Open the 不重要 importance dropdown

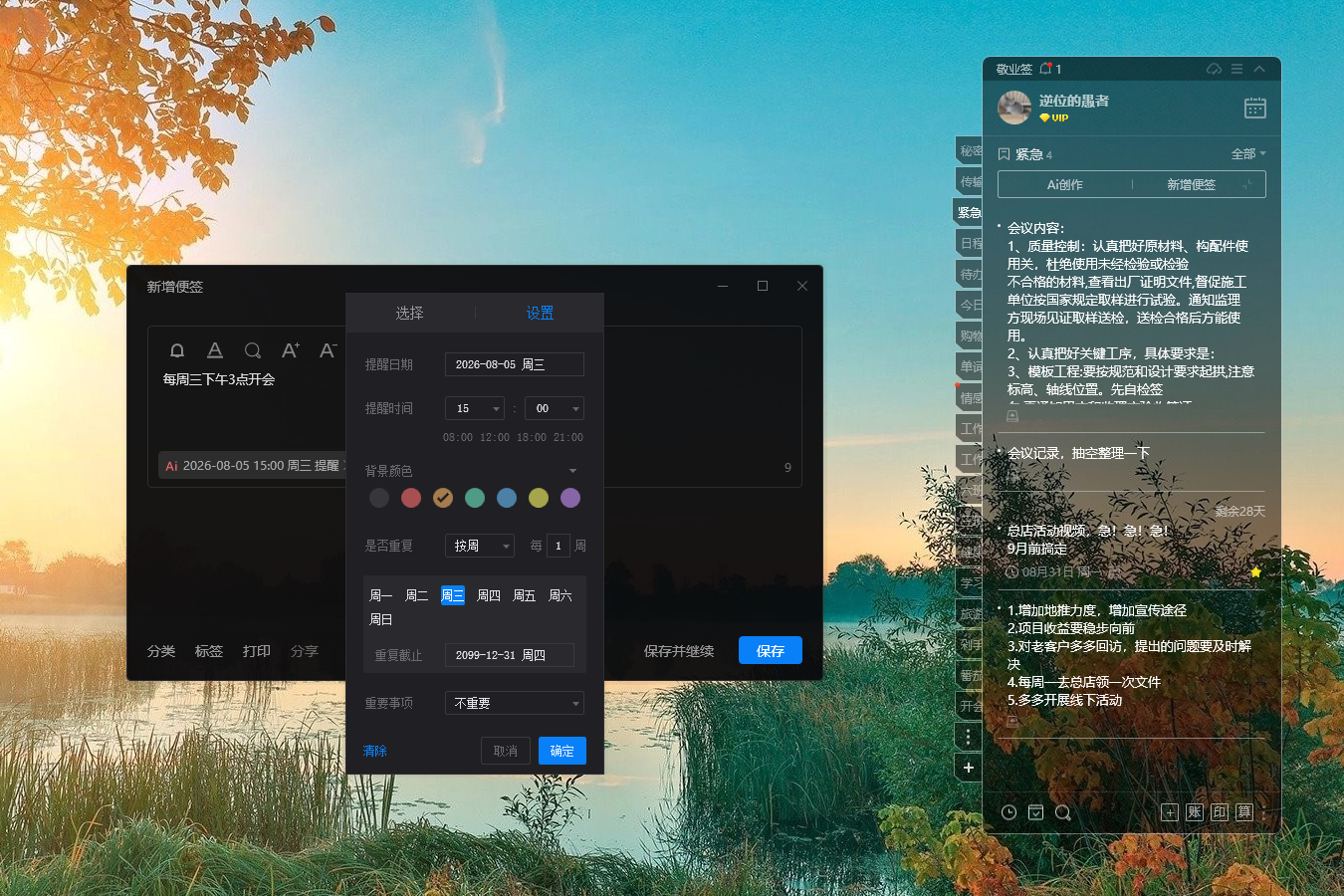515,703
